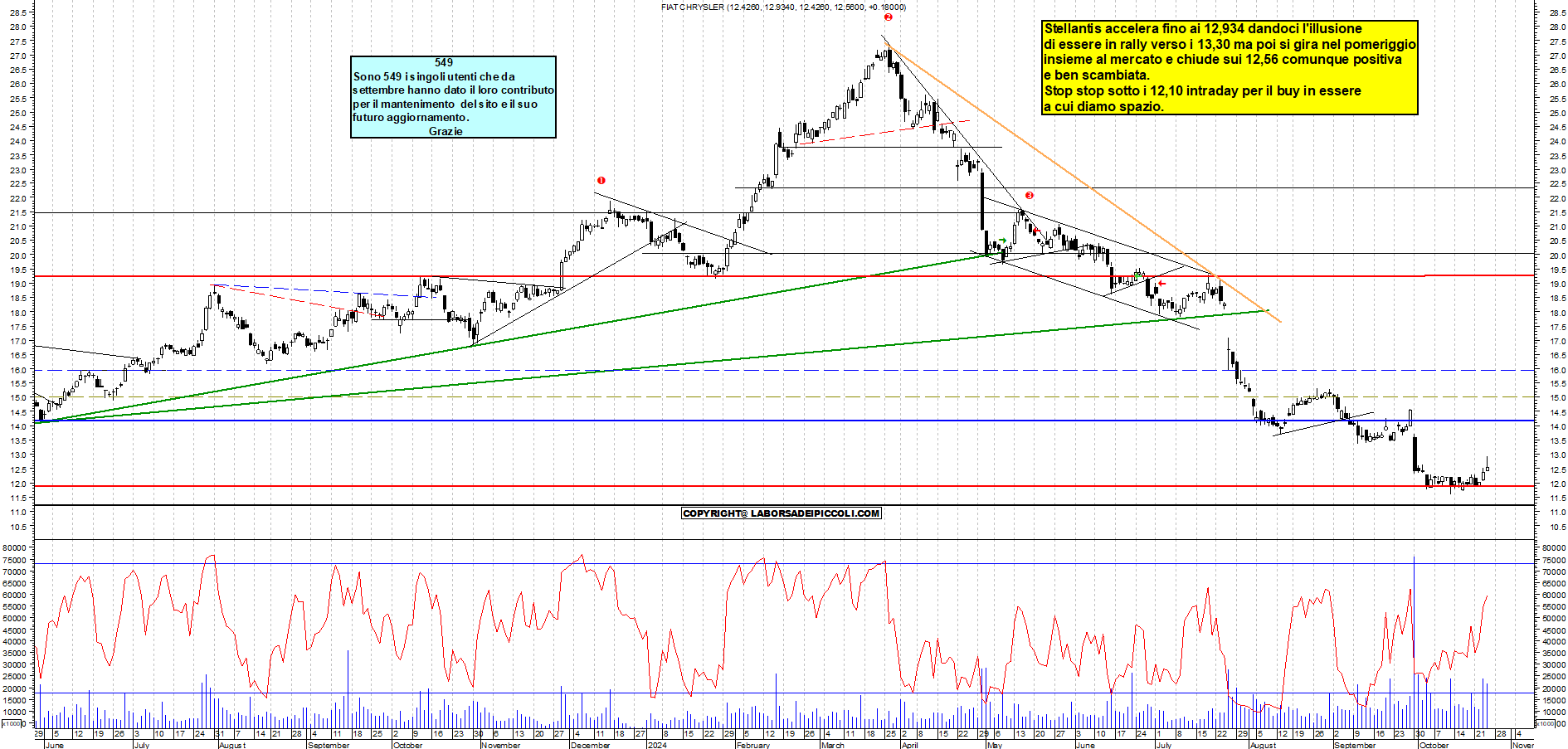
Task: Click 40000 on the right volume axis
Action: coord(1554,641)
